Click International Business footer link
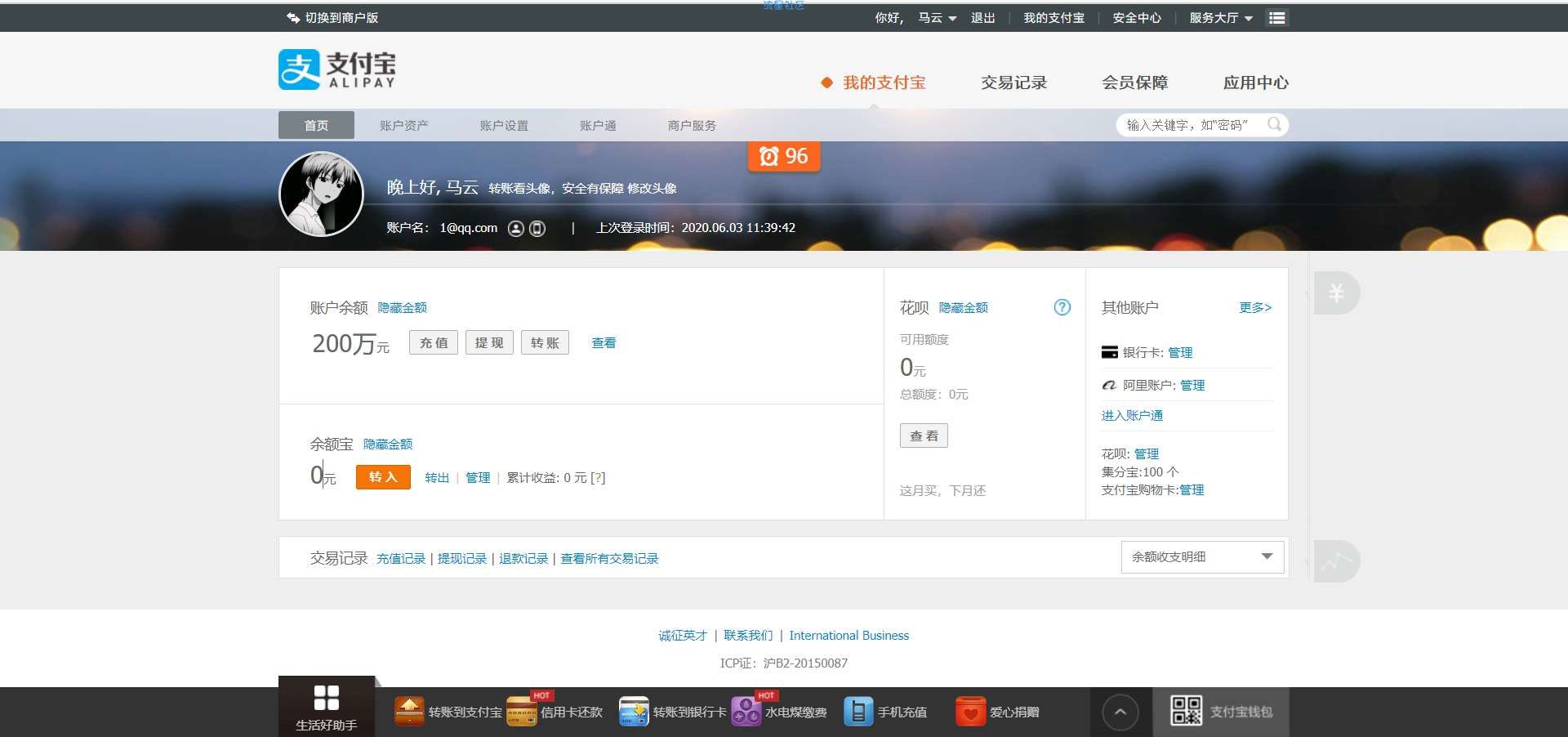1568x737 pixels. (849, 636)
